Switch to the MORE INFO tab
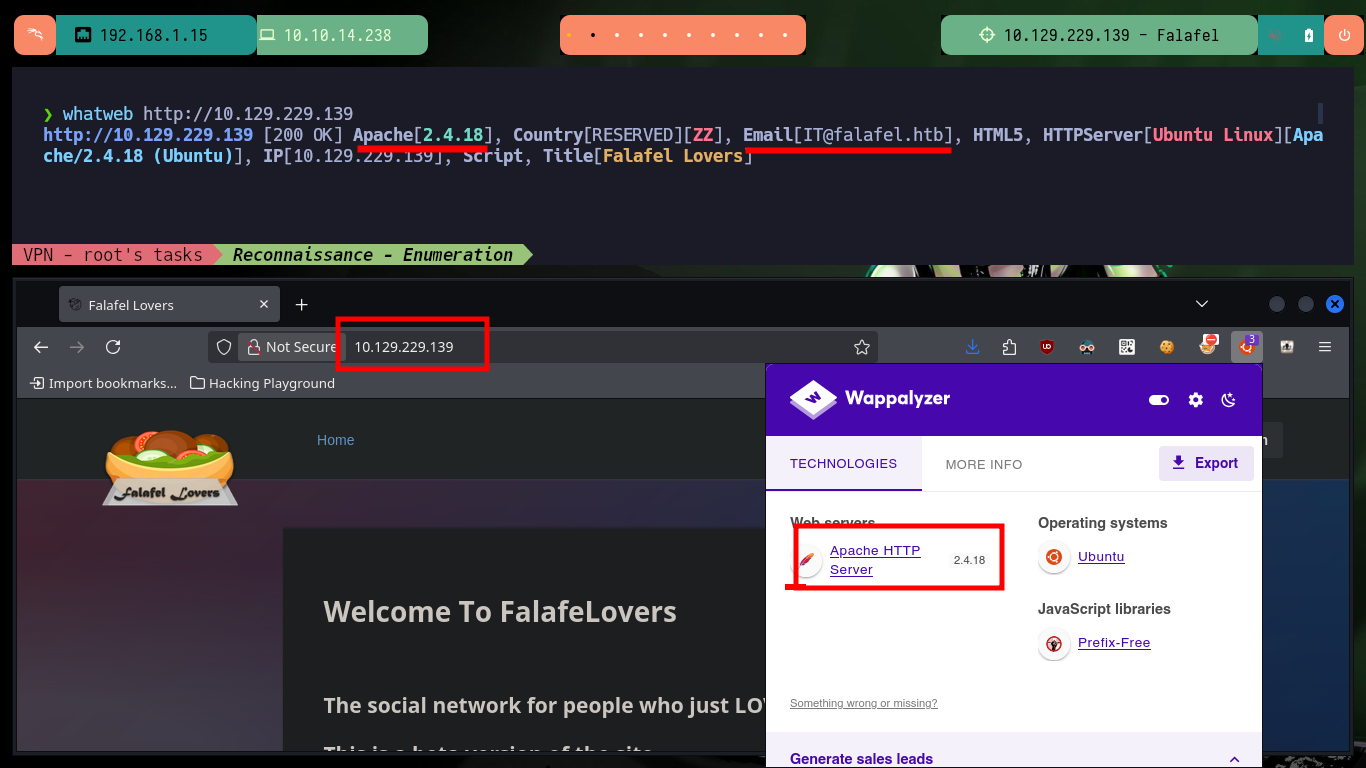 click(984, 464)
